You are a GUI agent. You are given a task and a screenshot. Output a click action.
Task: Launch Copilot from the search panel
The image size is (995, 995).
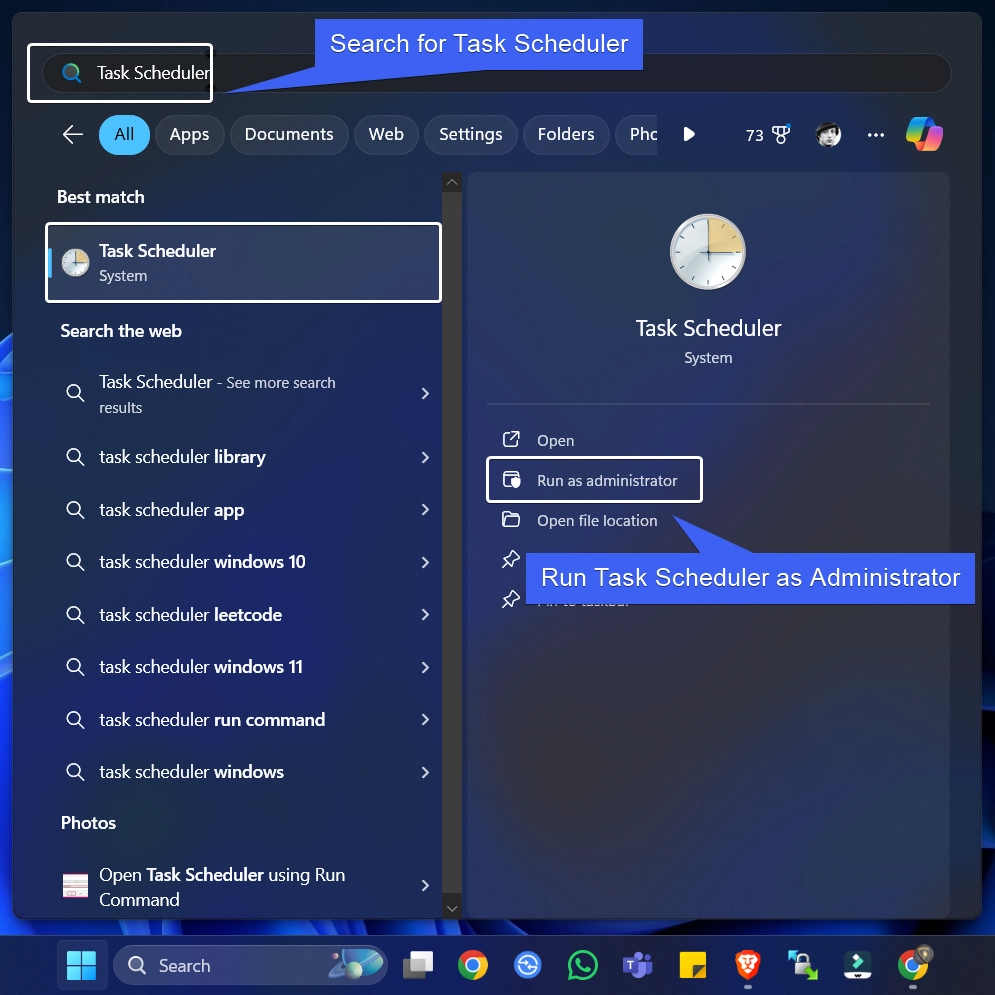point(924,135)
